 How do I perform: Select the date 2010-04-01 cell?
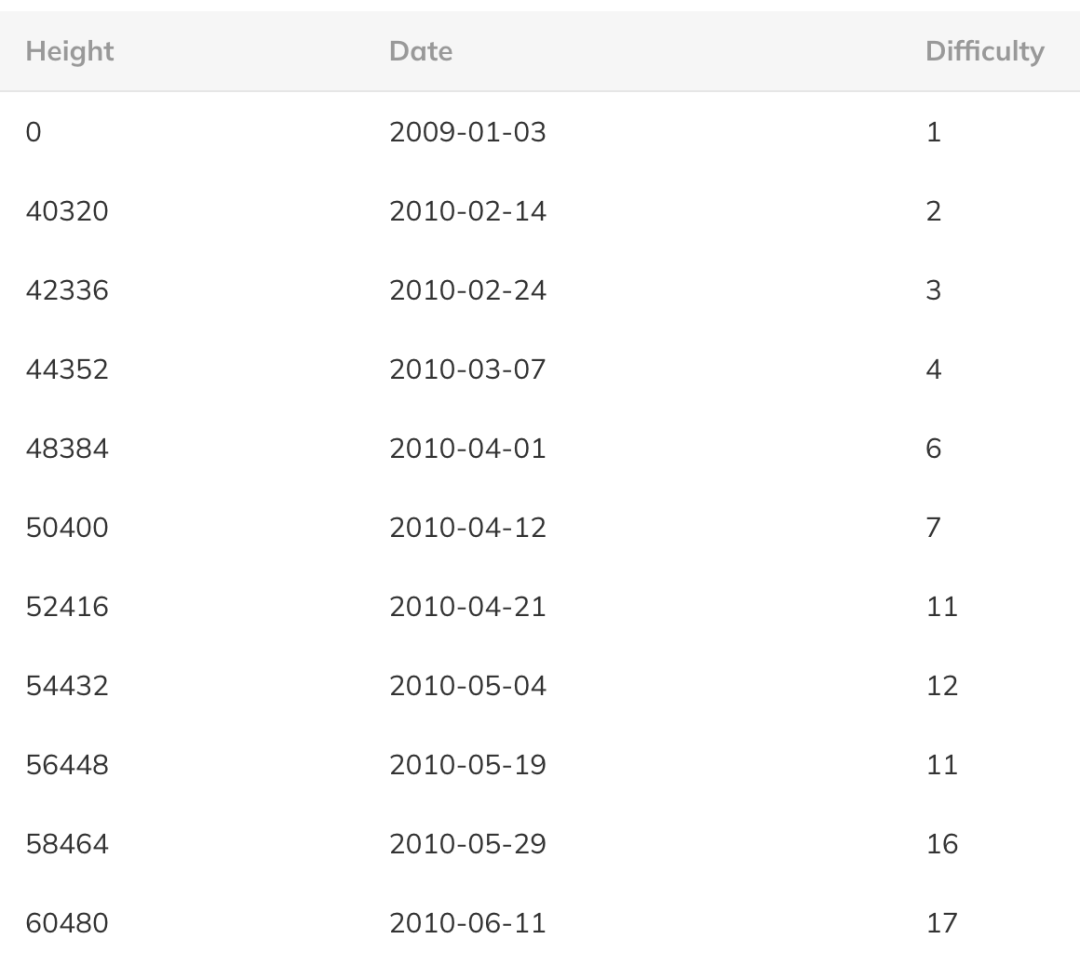[468, 449]
